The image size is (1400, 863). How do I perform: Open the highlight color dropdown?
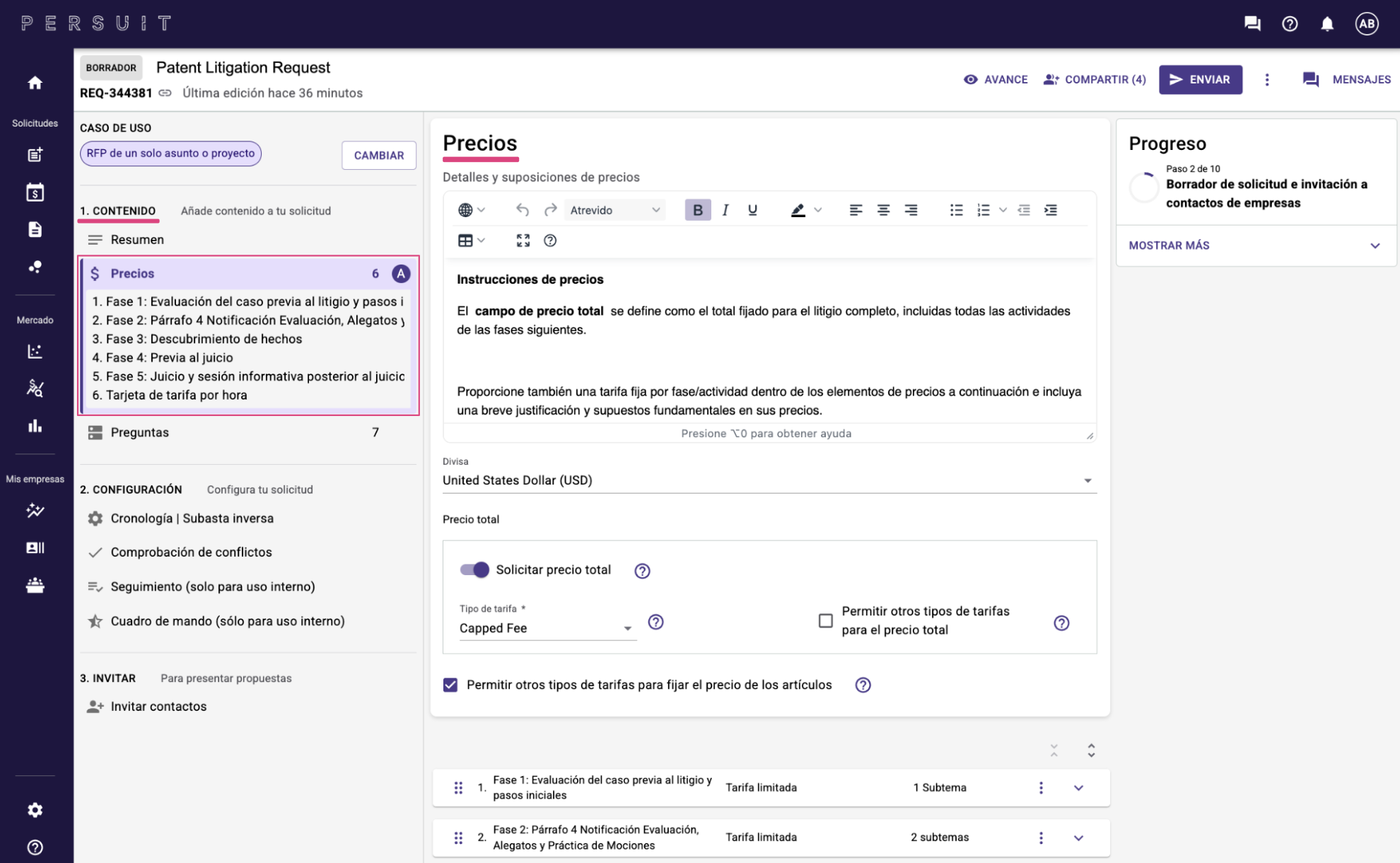click(x=817, y=210)
